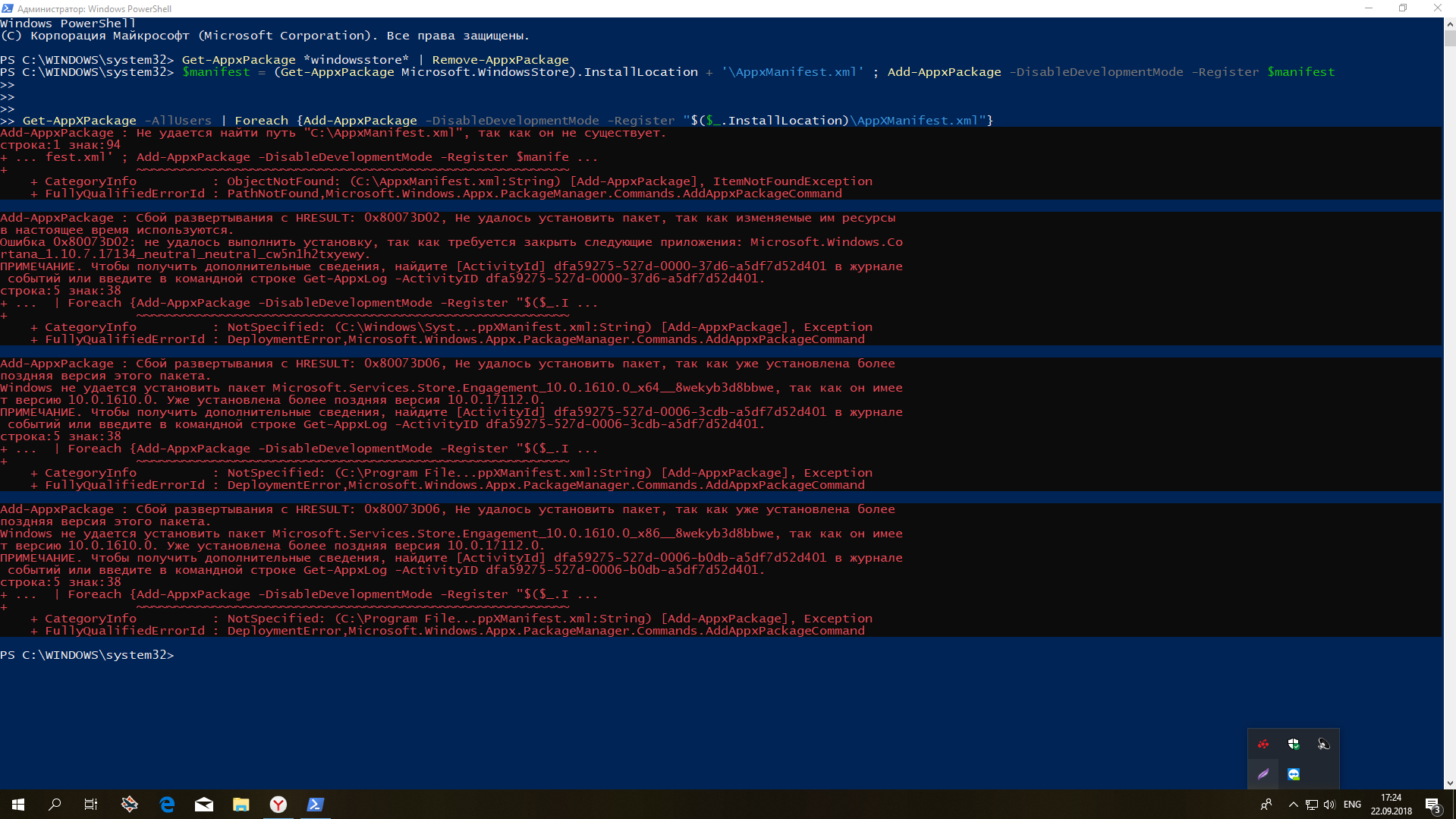
Task: Open Windows Defender shield tray icon
Action: pyautogui.click(x=1294, y=744)
